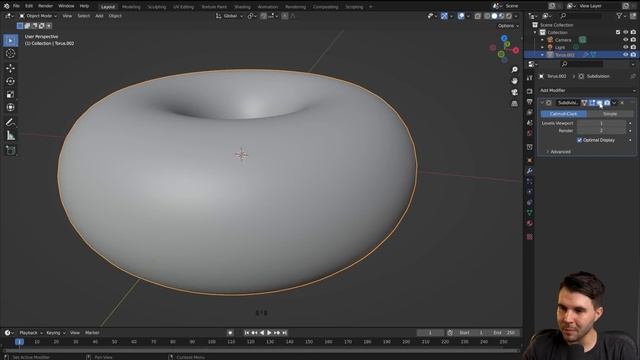Click the pan view hand icon
The height and width of the screenshot is (360, 640).
coord(514,81)
